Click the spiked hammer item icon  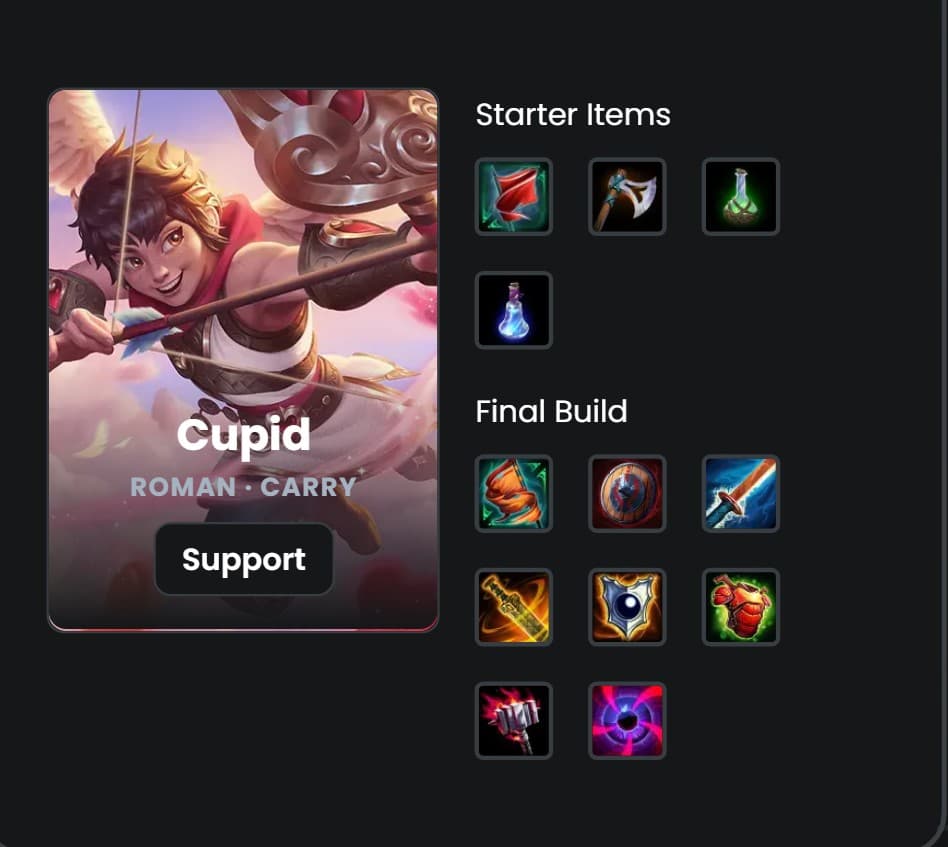pos(513,721)
